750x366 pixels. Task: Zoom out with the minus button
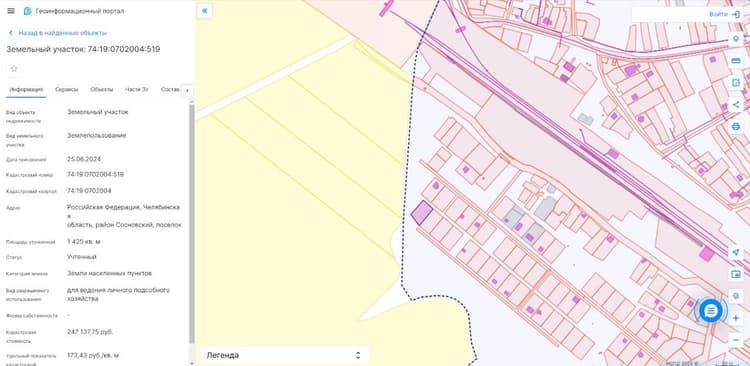[x=736, y=340]
